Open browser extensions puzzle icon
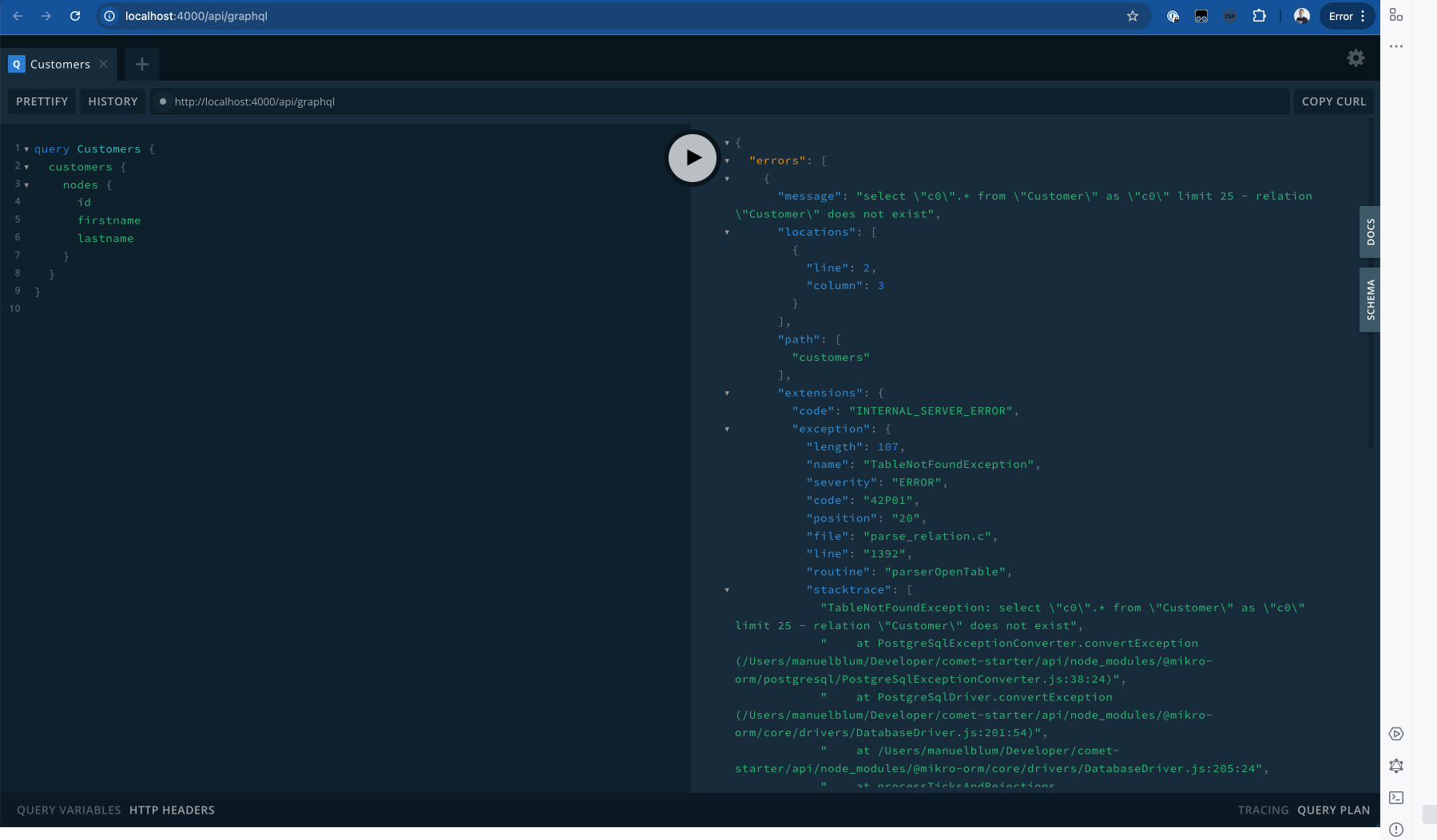 click(x=1259, y=16)
